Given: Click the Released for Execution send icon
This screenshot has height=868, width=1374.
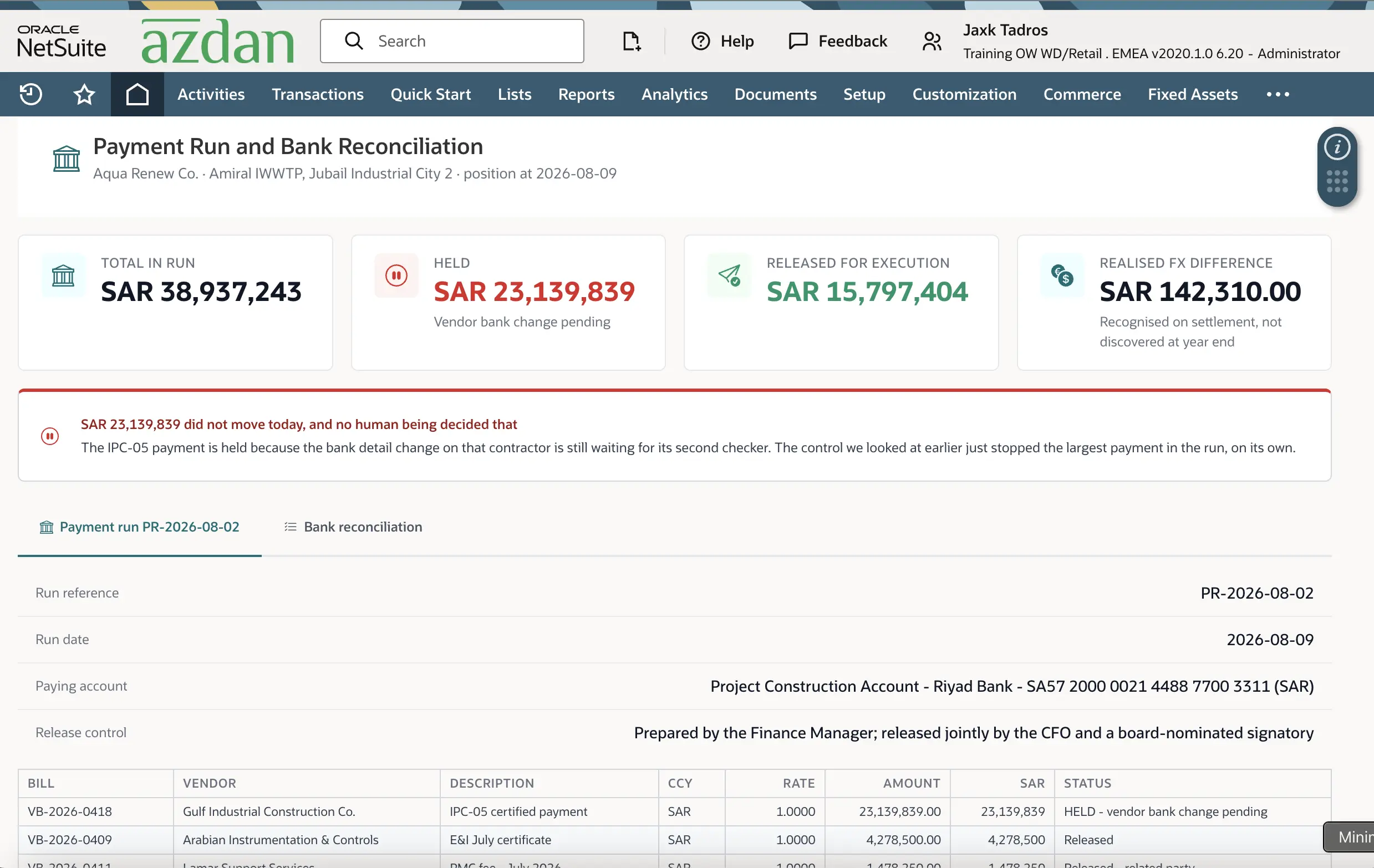Looking at the screenshot, I should [x=729, y=276].
